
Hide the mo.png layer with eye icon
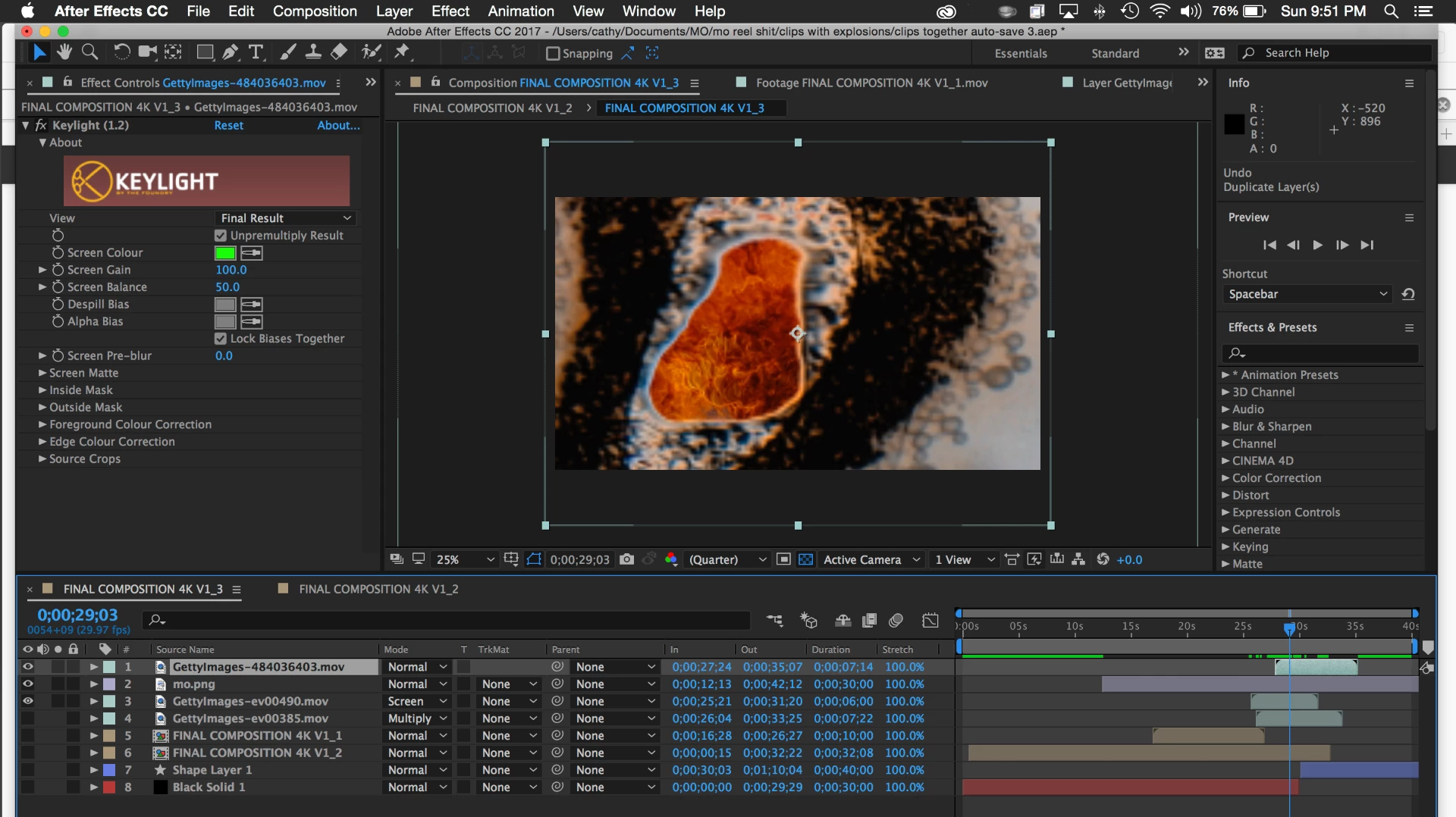pos(28,684)
